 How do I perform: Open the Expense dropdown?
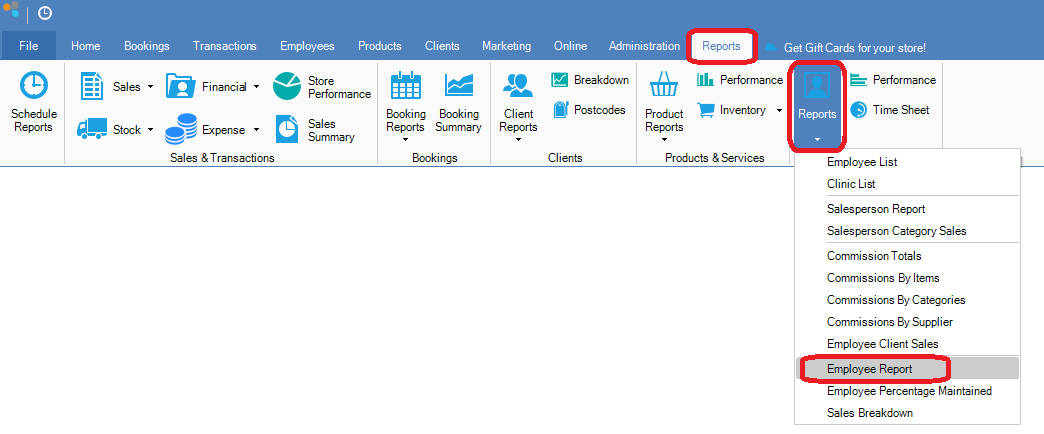tap(256, 130)
